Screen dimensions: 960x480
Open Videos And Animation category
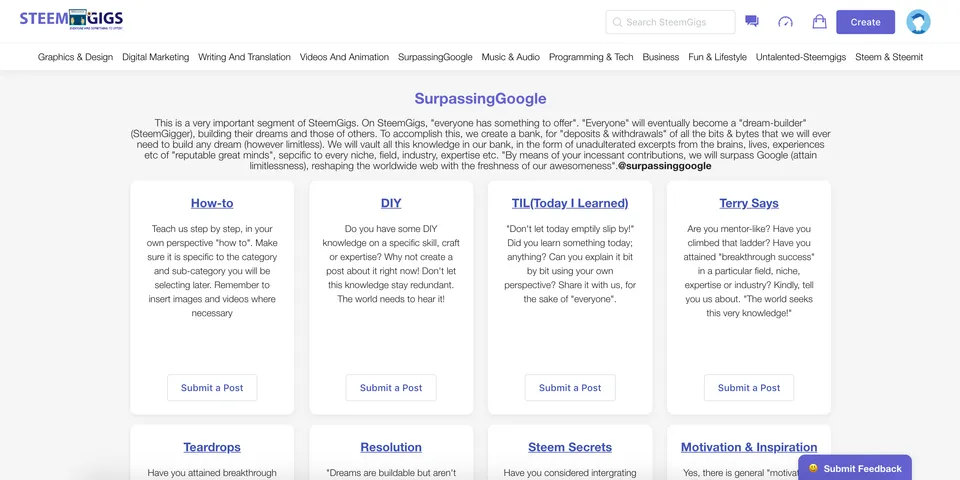point(344,57)
